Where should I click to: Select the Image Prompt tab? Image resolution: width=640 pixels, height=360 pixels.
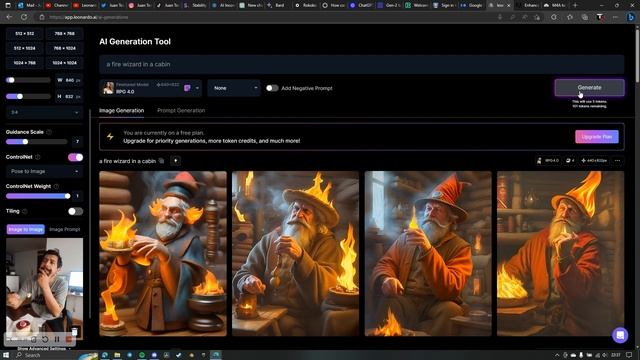(64, 229)
